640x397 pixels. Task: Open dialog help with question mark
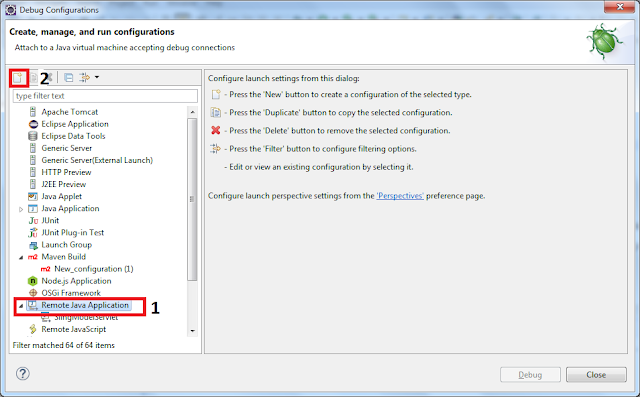click(23, 373)
